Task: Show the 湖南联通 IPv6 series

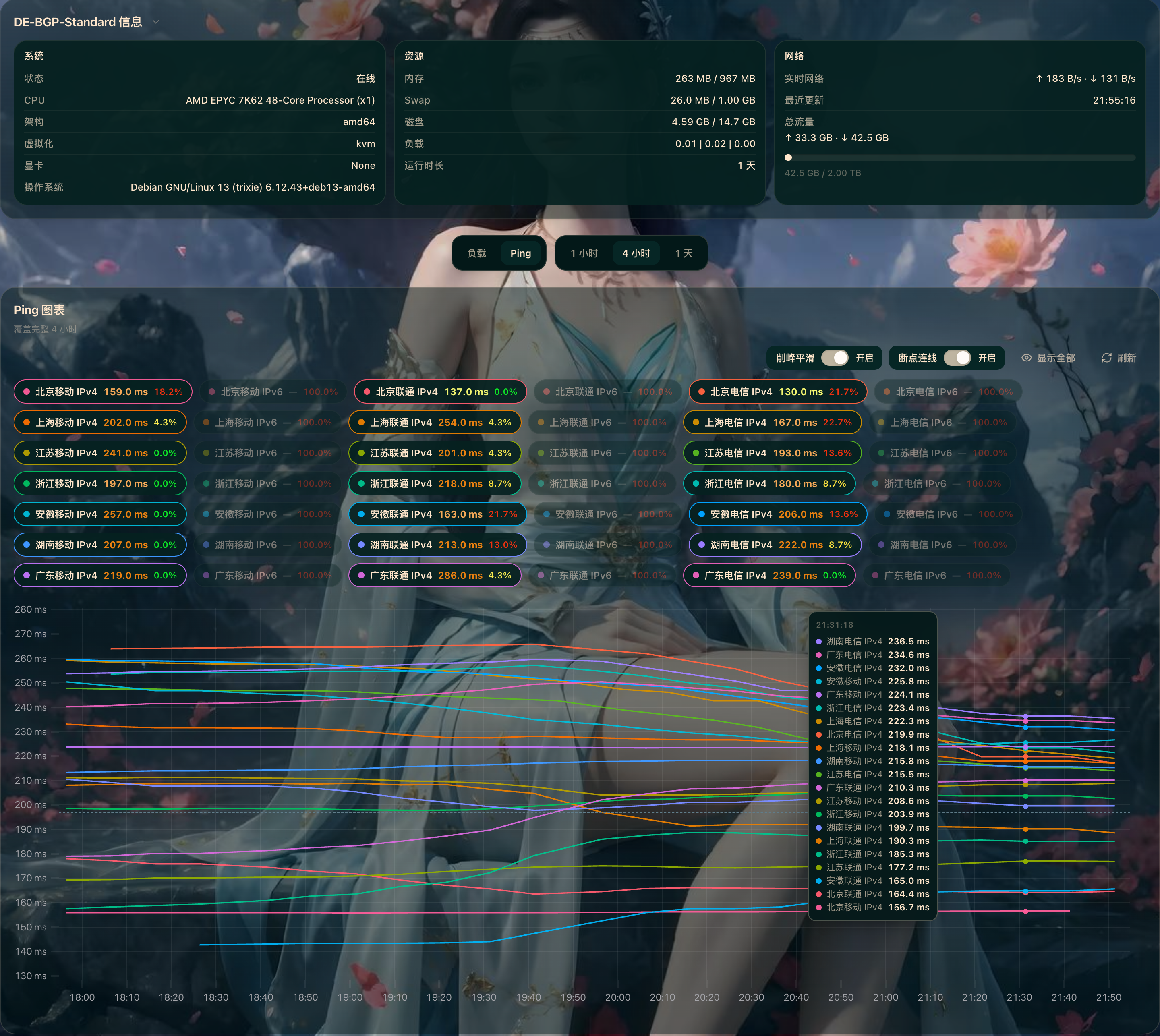Action: 607,545
